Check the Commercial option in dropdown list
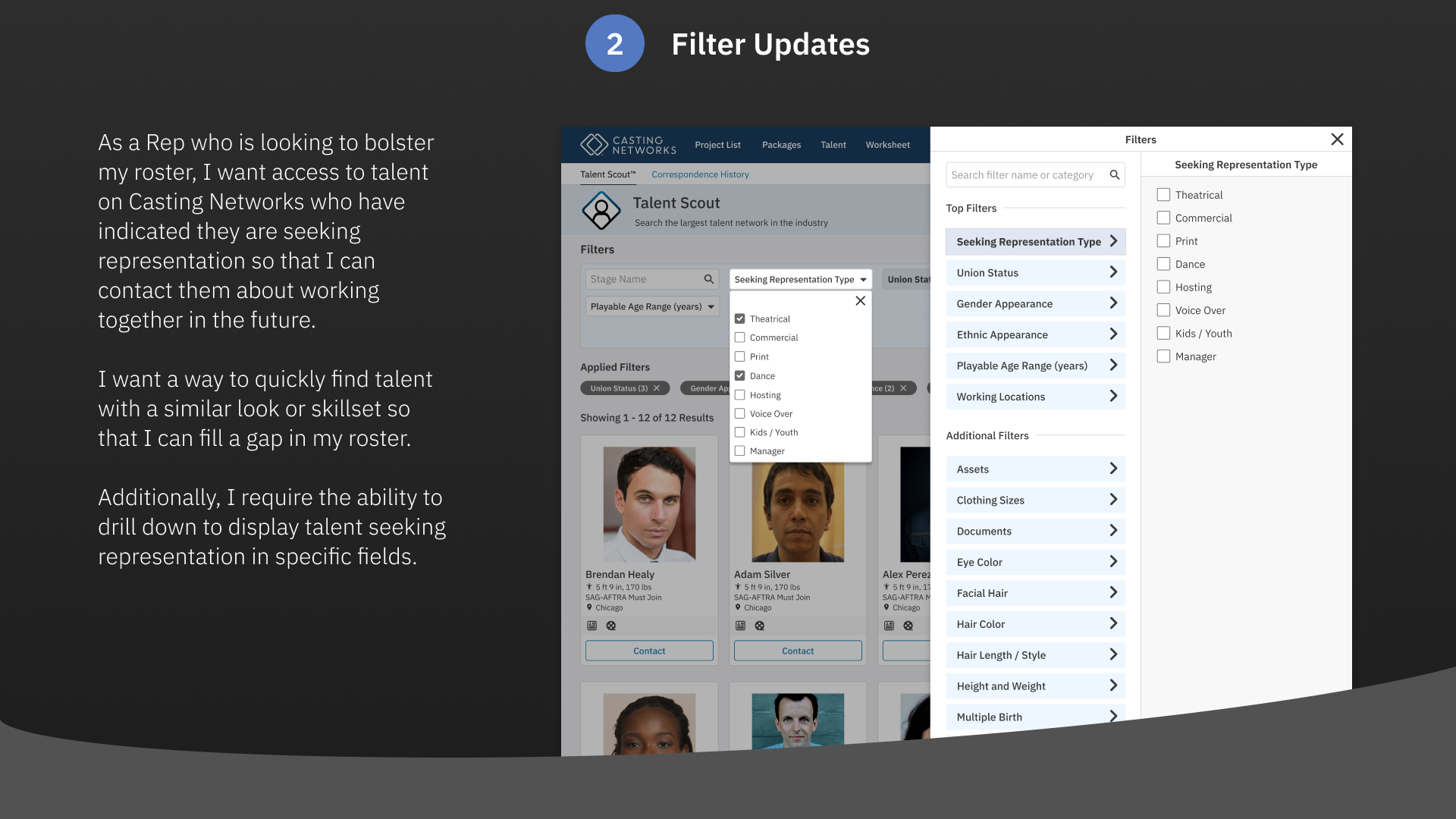Screen dimensions: 1456x819 pyautogui.click(x=739, y=337)
